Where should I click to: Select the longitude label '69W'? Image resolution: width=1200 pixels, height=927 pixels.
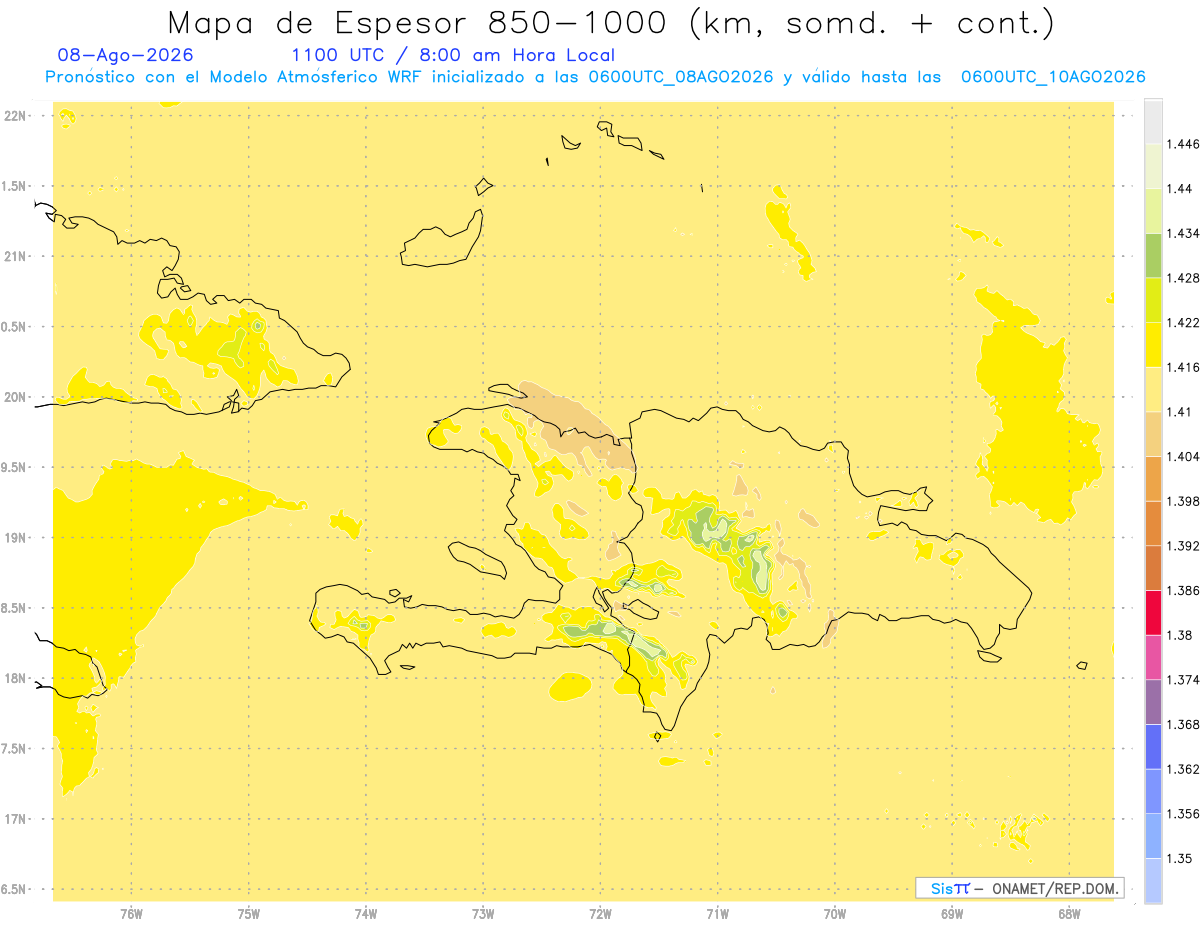point(952,914)
